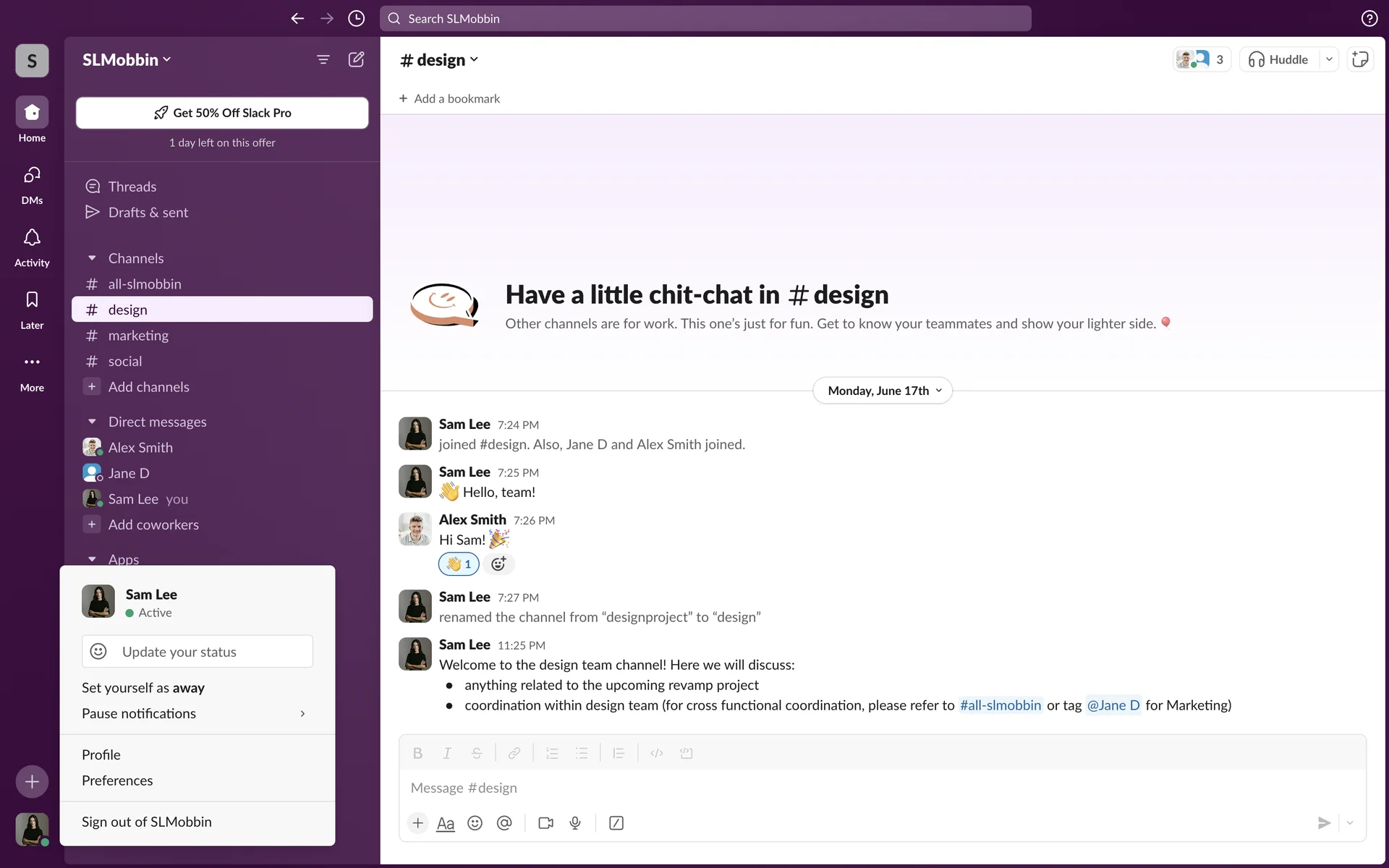Screen dimensions: 1389x868
Task: Open the Monday, June 17th date dropdown
Action: pos(883,391)
